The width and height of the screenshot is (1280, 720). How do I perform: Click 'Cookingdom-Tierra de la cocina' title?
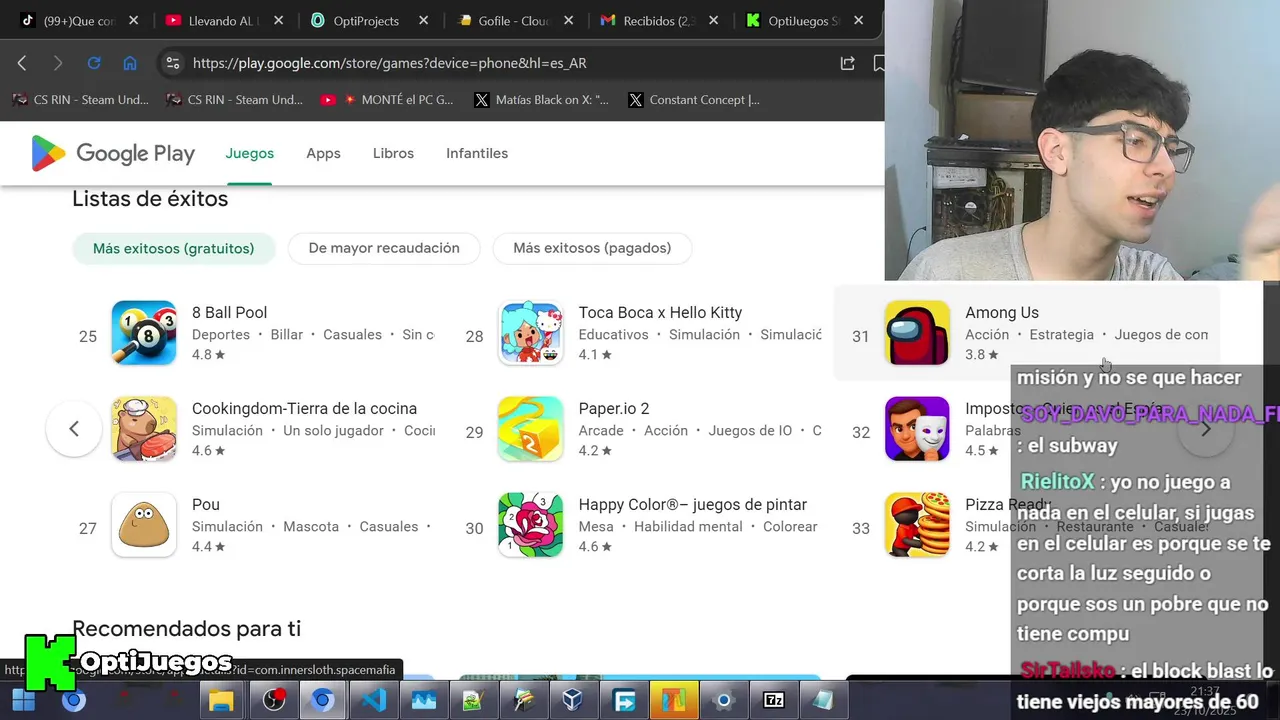pyautogui.click(x=304, y=408)
